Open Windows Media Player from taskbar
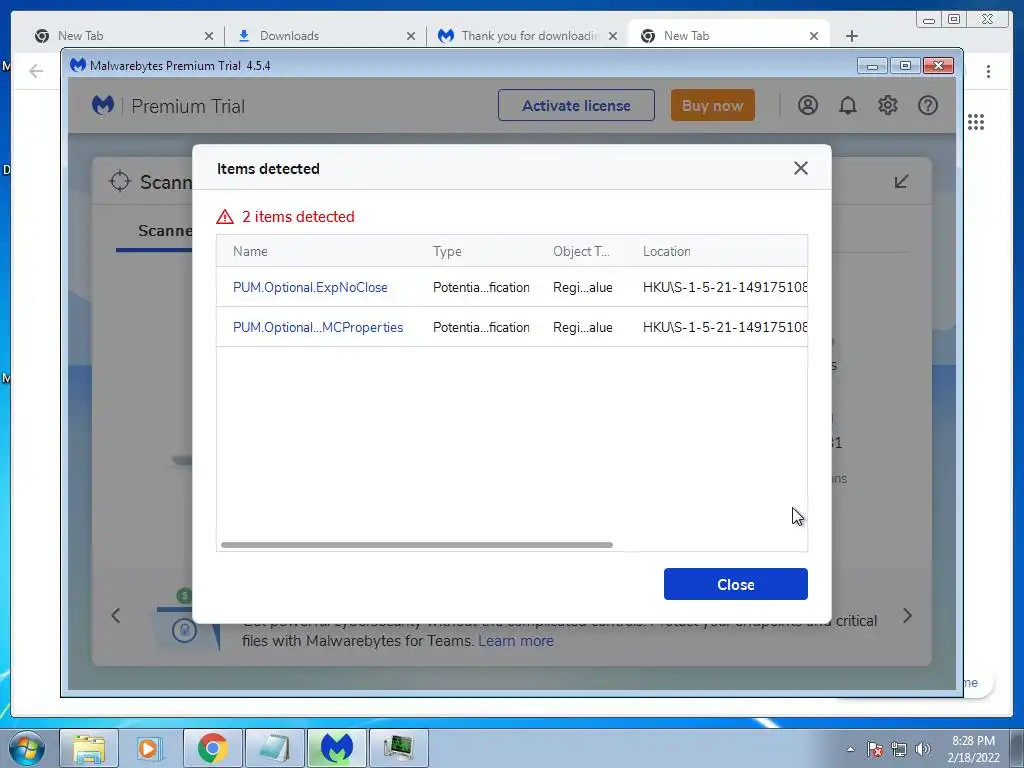The height and width of the screenshot is (768, 1024). pos(150,748)
